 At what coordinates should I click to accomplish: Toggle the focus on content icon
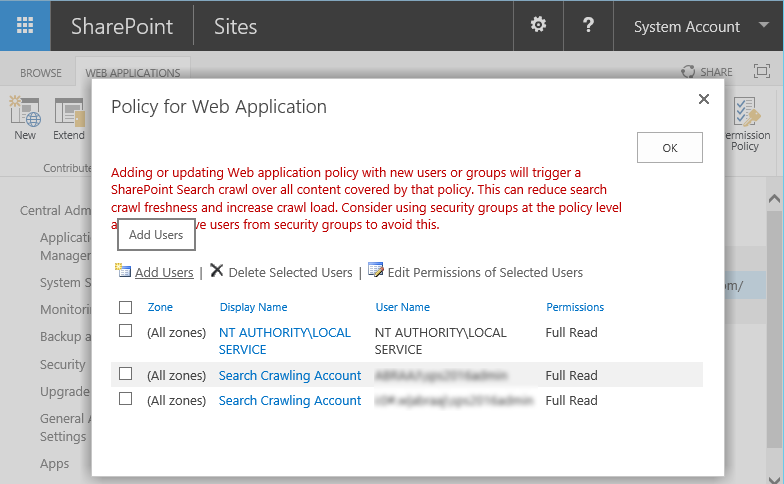click(762, 71)
